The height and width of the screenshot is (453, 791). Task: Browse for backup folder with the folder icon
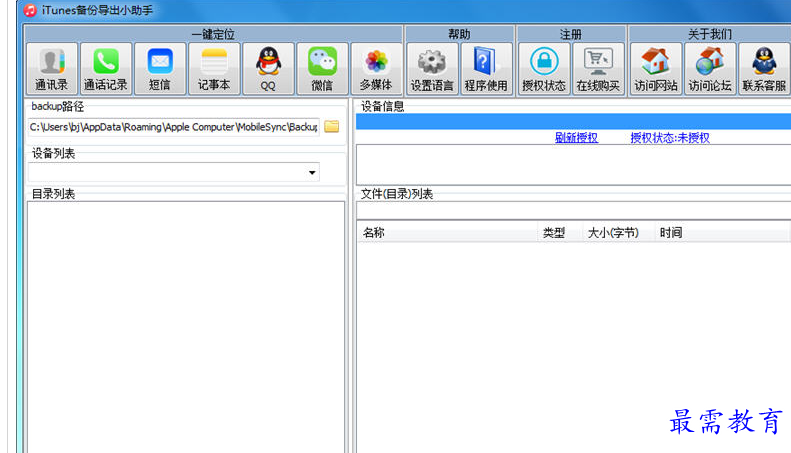(x=331, y=126)
